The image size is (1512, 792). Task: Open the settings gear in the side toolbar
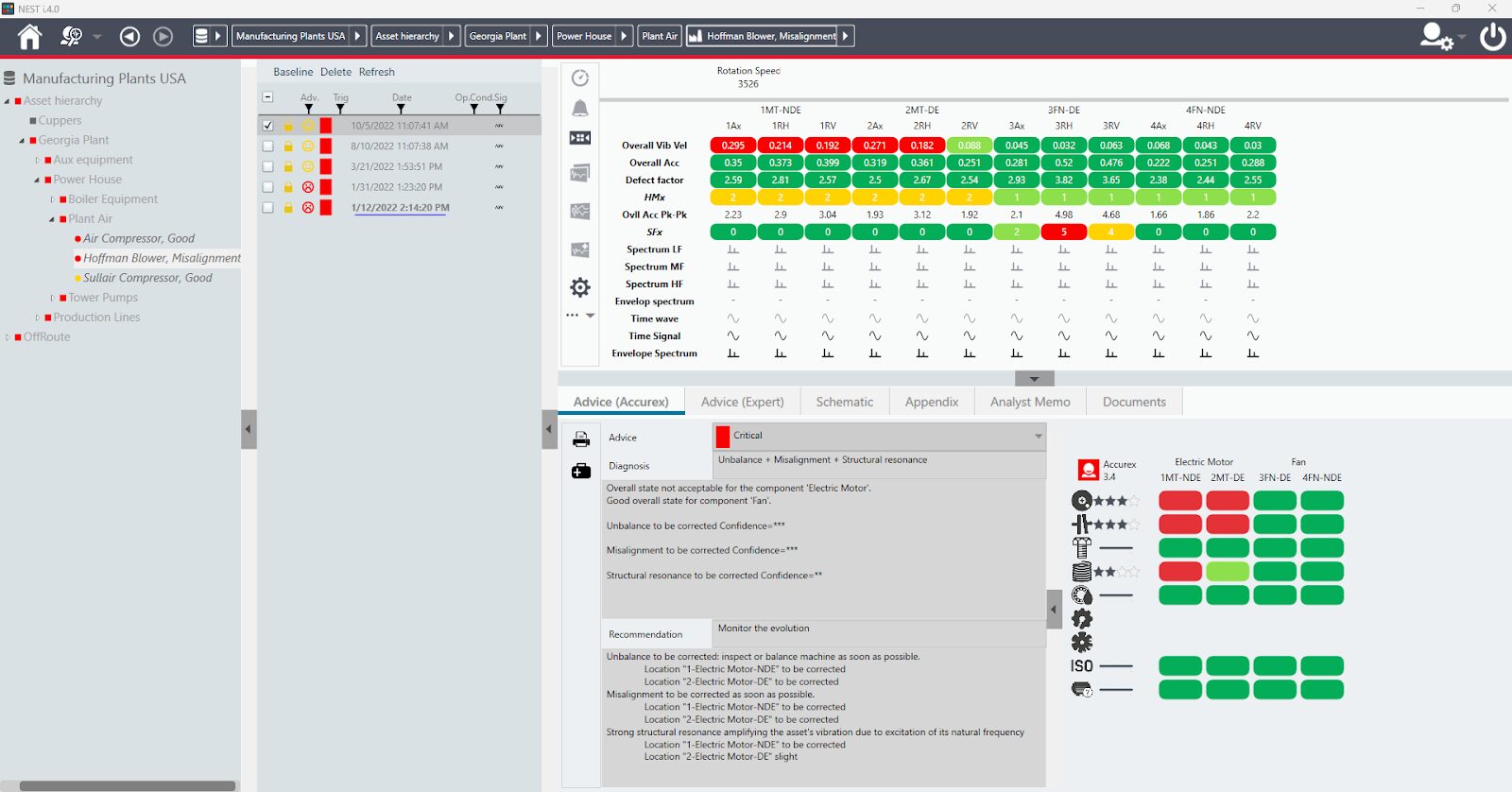[580, 287]
